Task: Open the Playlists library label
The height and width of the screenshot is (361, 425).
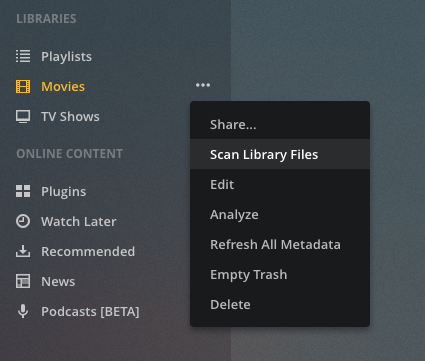Action: click(66, 57)
